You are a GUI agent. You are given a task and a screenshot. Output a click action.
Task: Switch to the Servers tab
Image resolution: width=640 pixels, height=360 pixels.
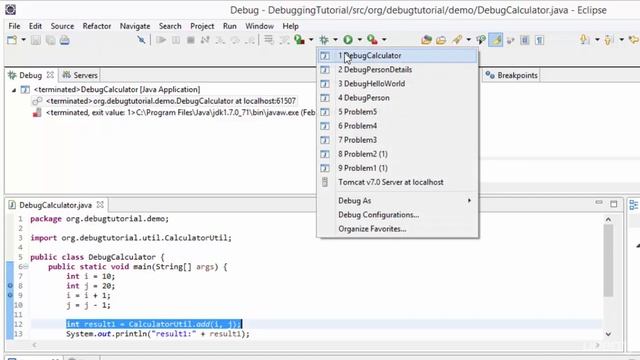[80, 76]
